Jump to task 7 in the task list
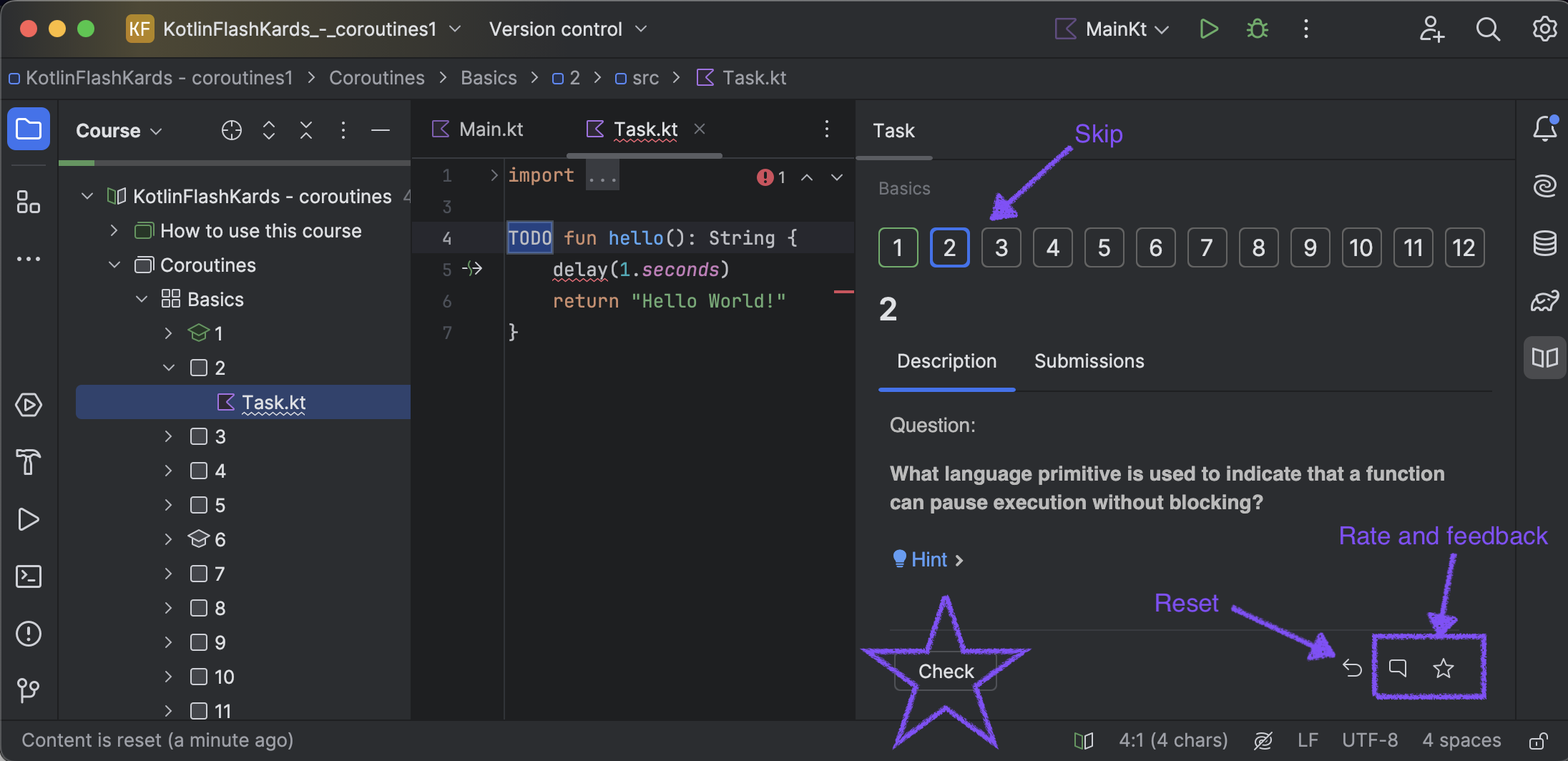Viewport: 1568px width, 761px height. click(x=1207, y=247)
